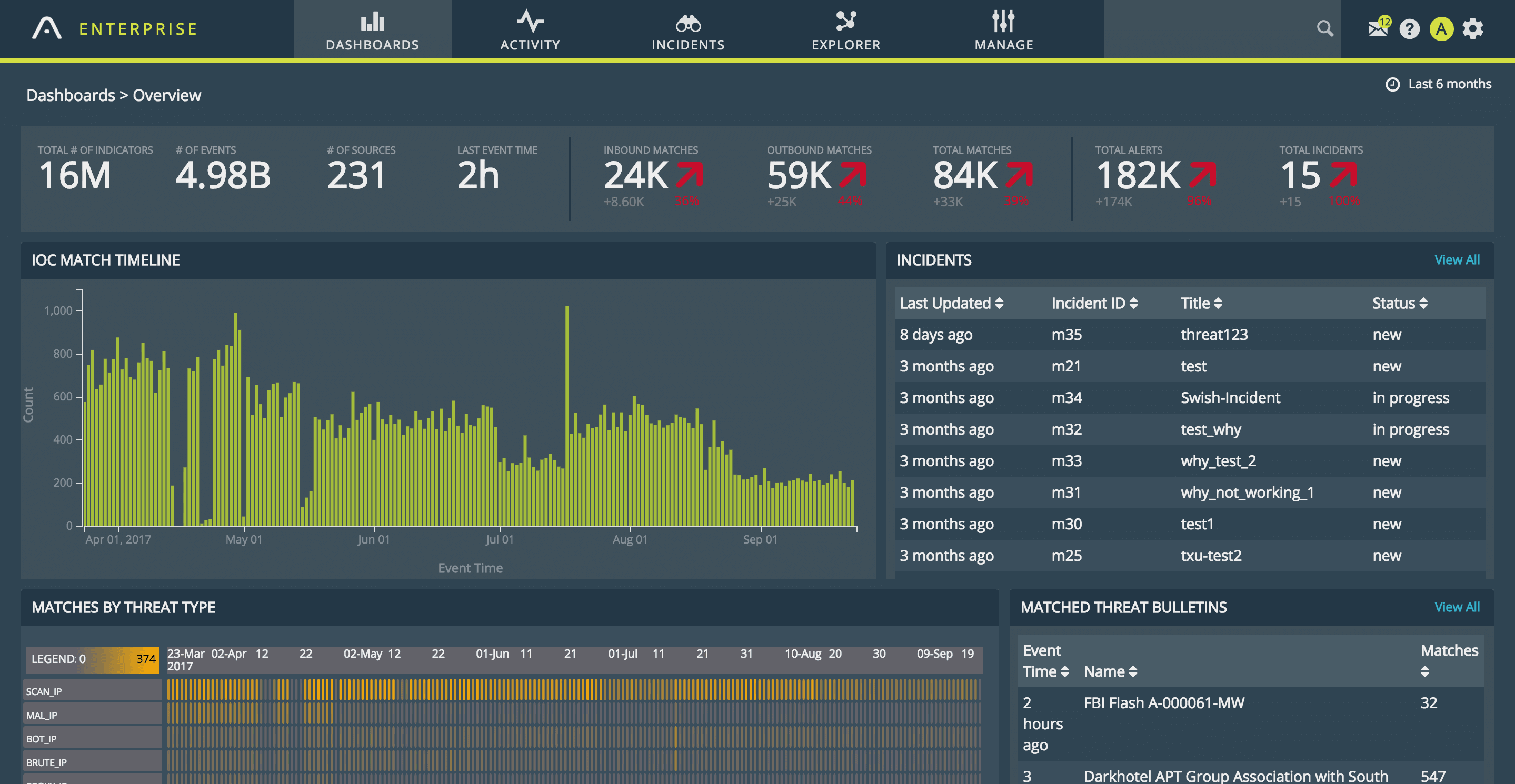Image resolution: width=1515 pixels, height=784 pixels.
Task: Open Explorer via the node graph icon
Action: [846, 22]
